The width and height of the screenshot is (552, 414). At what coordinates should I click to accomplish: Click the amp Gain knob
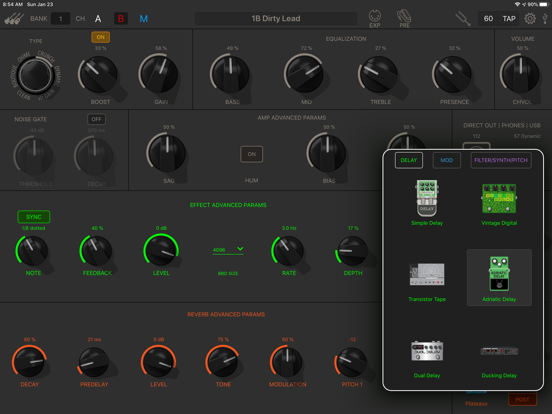point(160,75)
